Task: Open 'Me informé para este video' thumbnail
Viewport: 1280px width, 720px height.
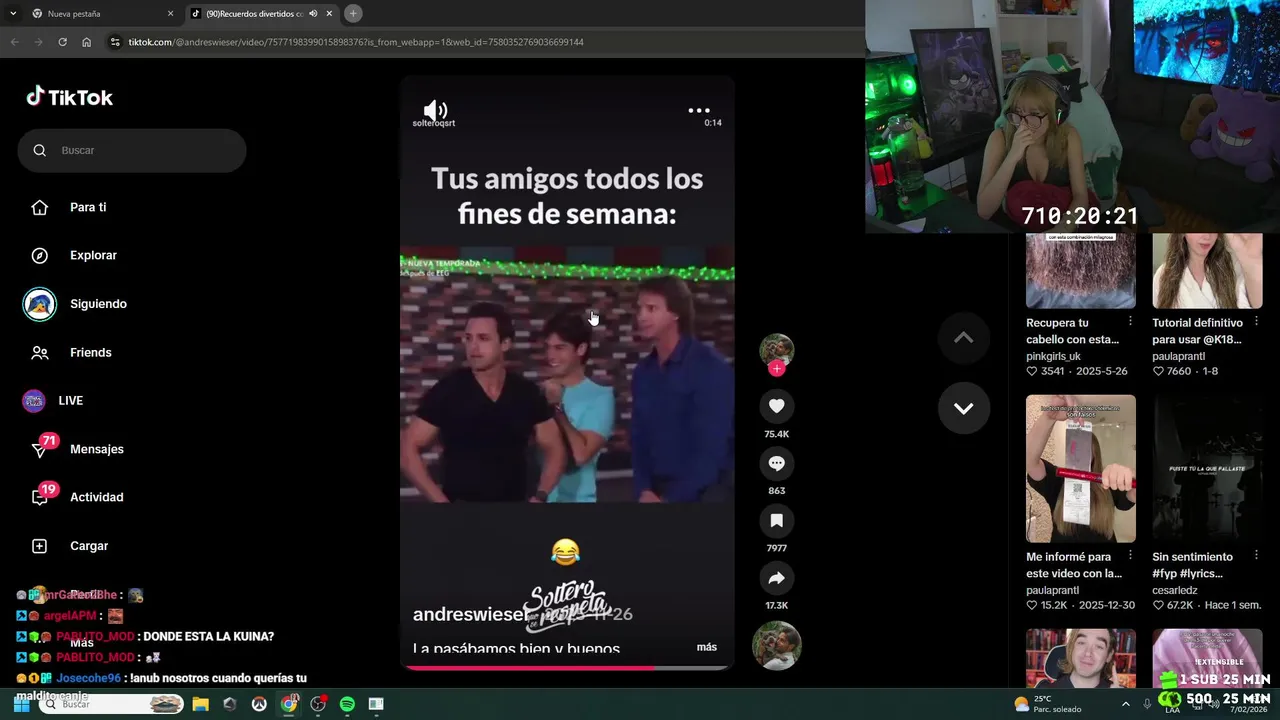Action: tap(1080, 469)
